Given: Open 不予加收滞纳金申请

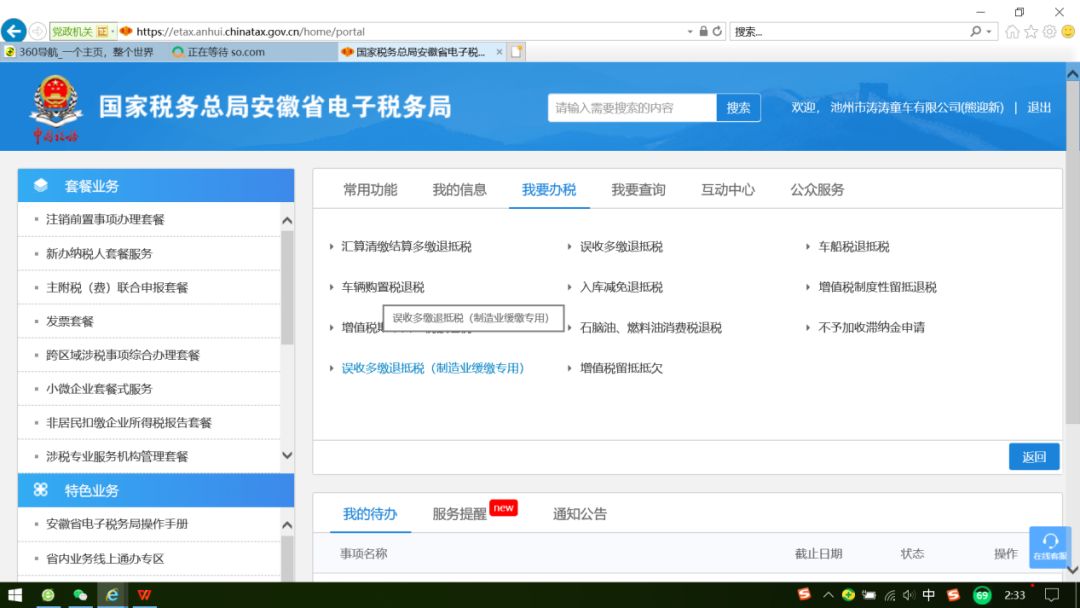Looking at the screenshot, I should pos(871,328).
